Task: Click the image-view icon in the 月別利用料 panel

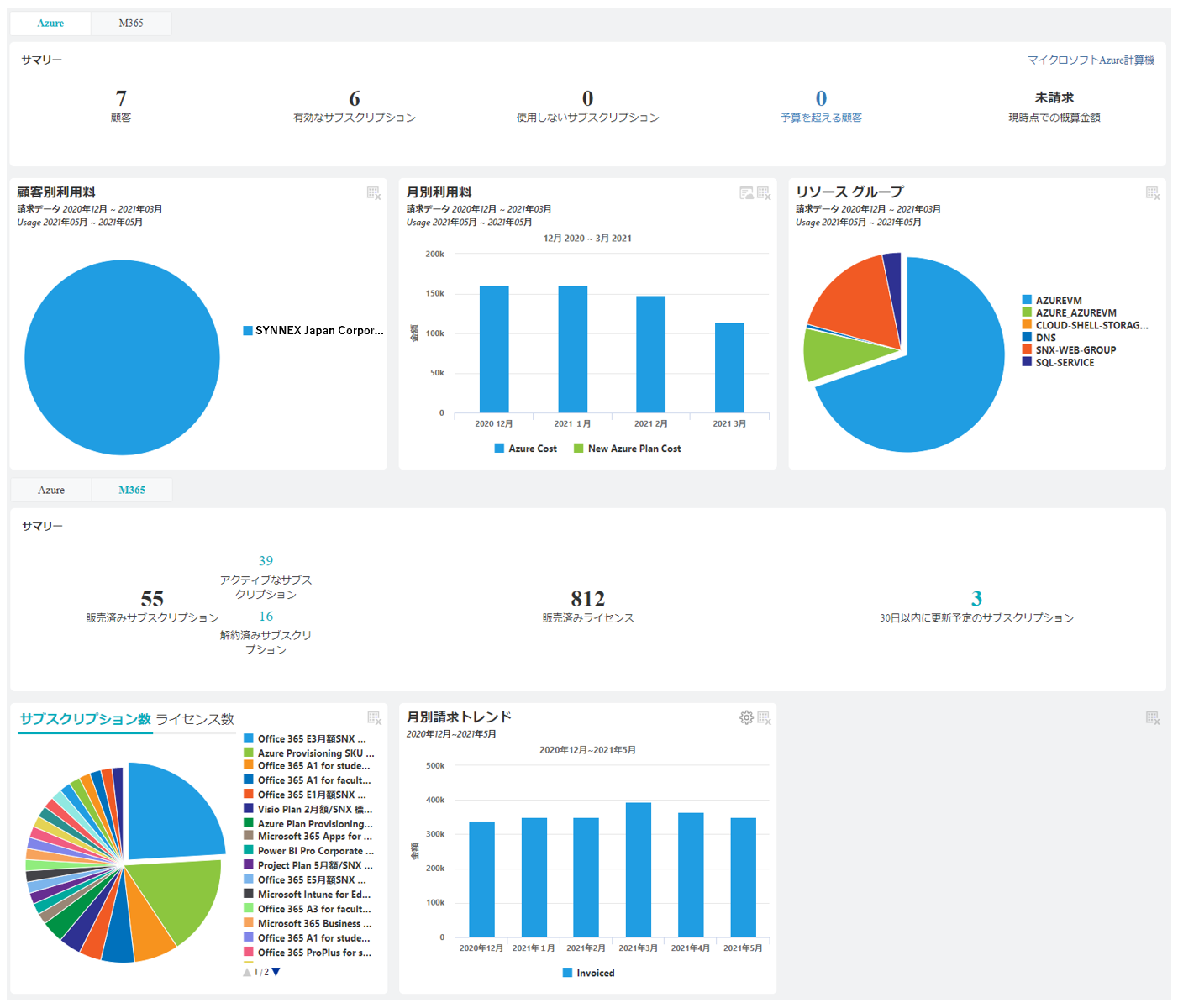Action: coord(746,193)
